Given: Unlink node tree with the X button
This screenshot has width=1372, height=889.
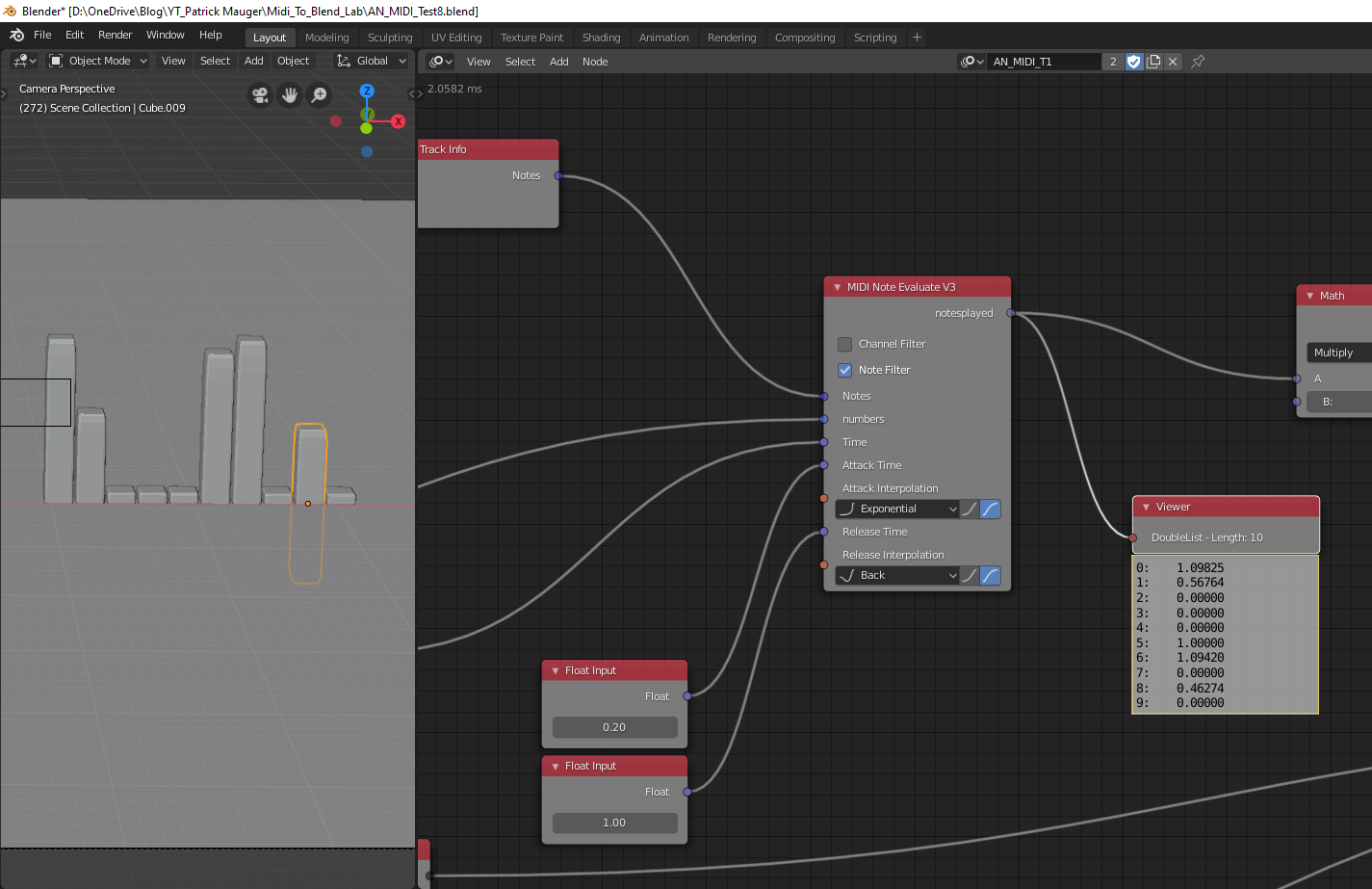Looking at the screenshot, I should (1173, 61).
